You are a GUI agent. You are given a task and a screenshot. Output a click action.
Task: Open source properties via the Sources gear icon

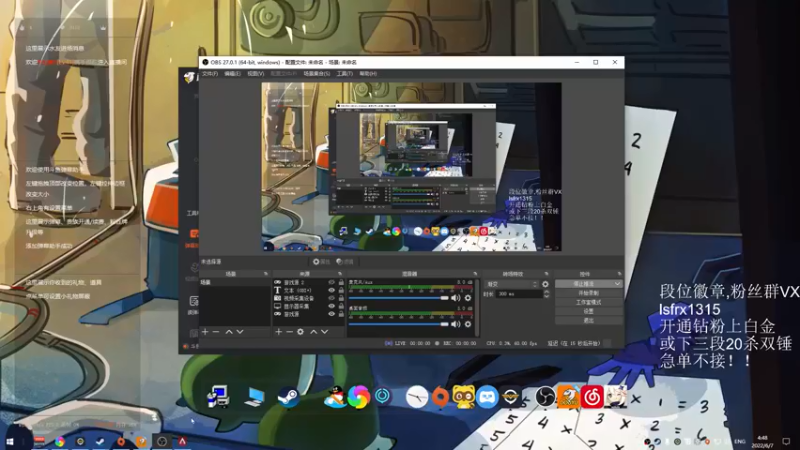point(301,332)
